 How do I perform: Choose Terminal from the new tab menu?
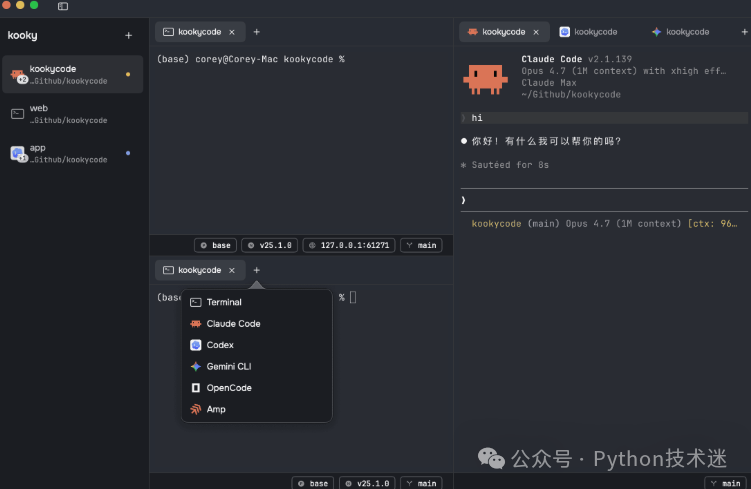[x=257, y=302]
